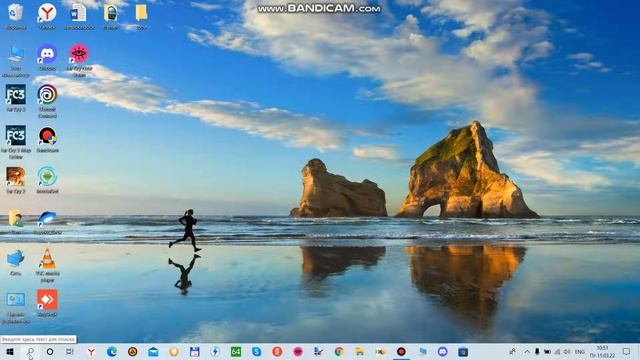Select the Bandicam desktop shortcut
The width and height of the screenshot is (640, 360).
(47, 136)
